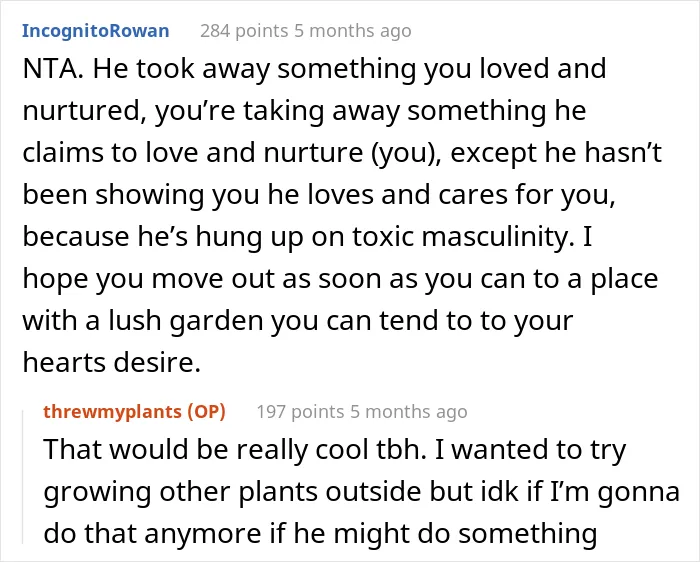Collapse reply thread via vertical indent line
Image resolution: width=700 pixels, height=562 pixels.
(x=23, y=477)
